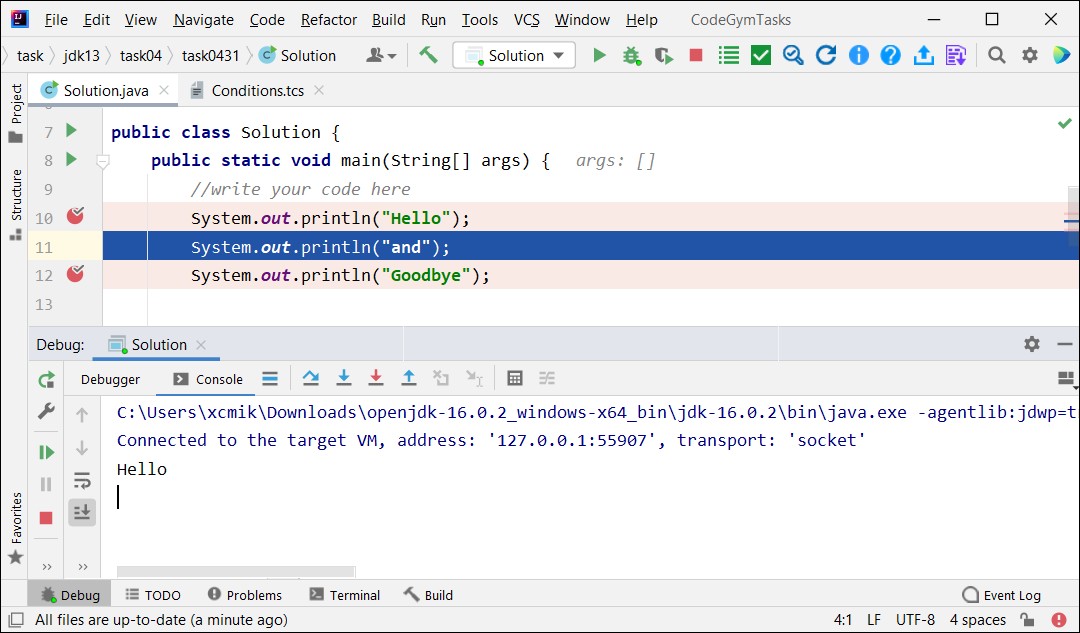Hide the Debug tool window

[1064, 344]
